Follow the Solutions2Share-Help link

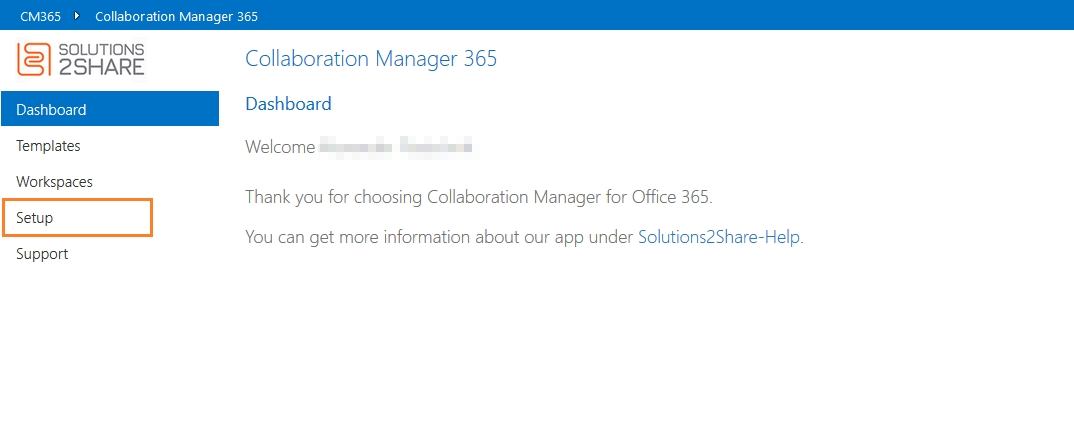tap(719, 238)
